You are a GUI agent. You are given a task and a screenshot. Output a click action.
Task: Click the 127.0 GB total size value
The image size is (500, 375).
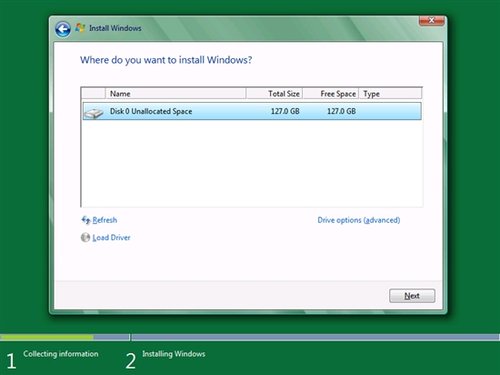285,111
